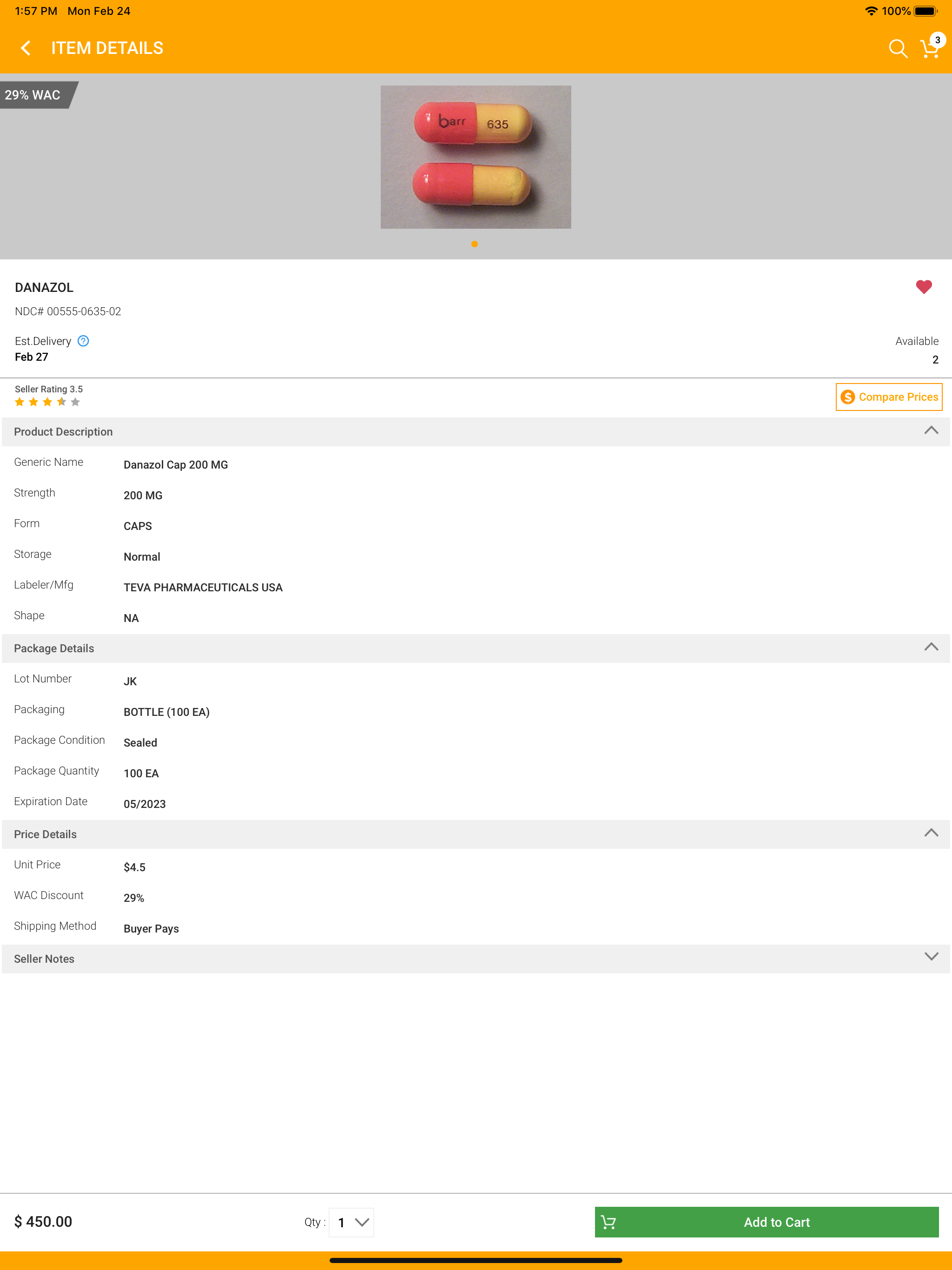Collapse the Product Description section
This screenshot has width=952, height=1270.
[x=931, y=430]
